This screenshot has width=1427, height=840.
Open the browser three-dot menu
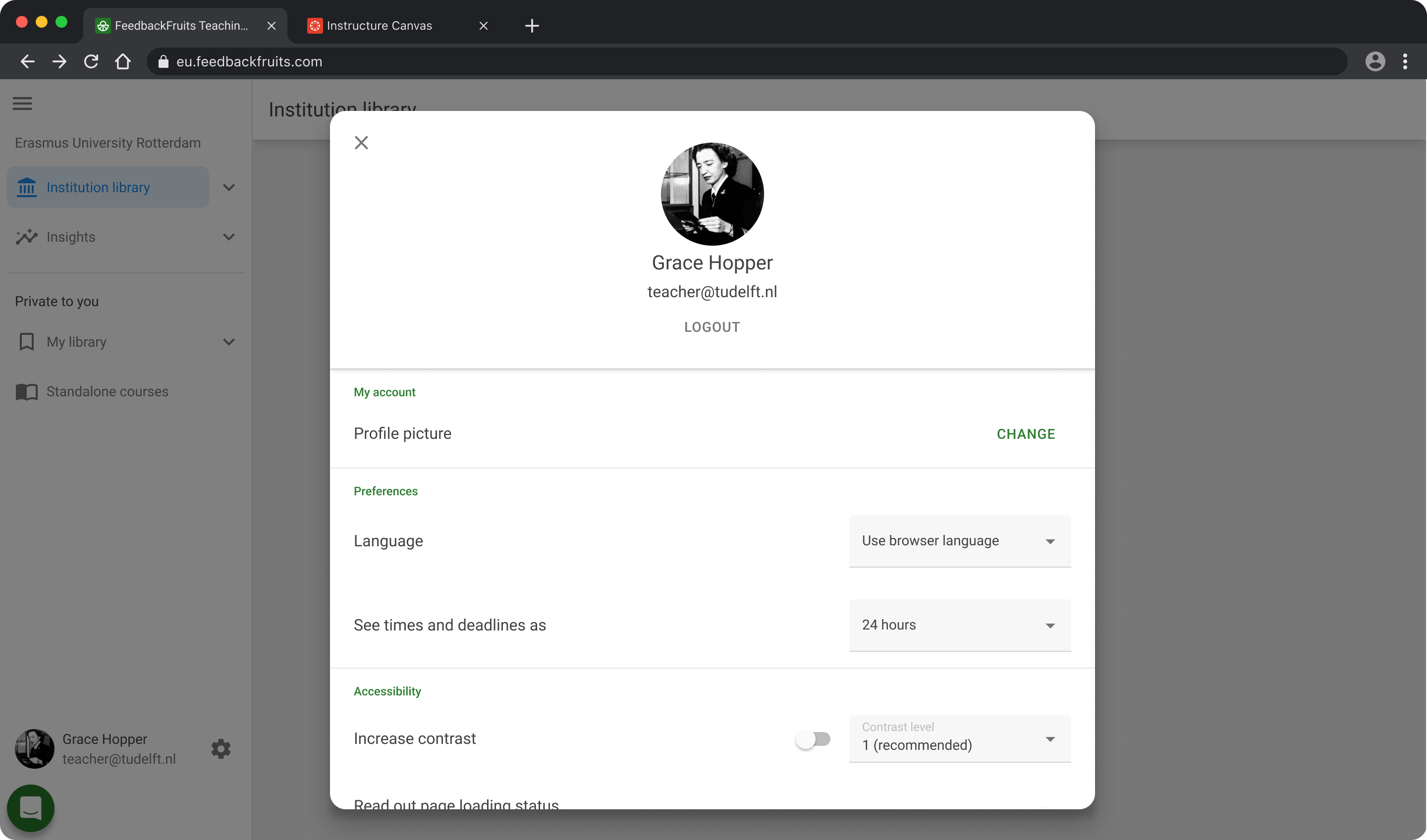click(1405, 61)
